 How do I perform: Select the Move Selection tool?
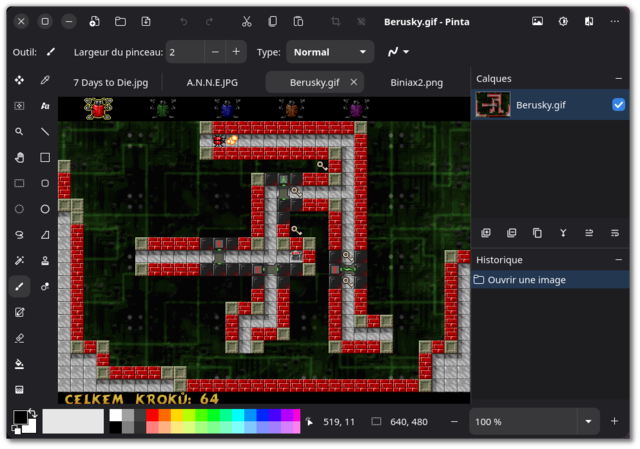(19, 106)
